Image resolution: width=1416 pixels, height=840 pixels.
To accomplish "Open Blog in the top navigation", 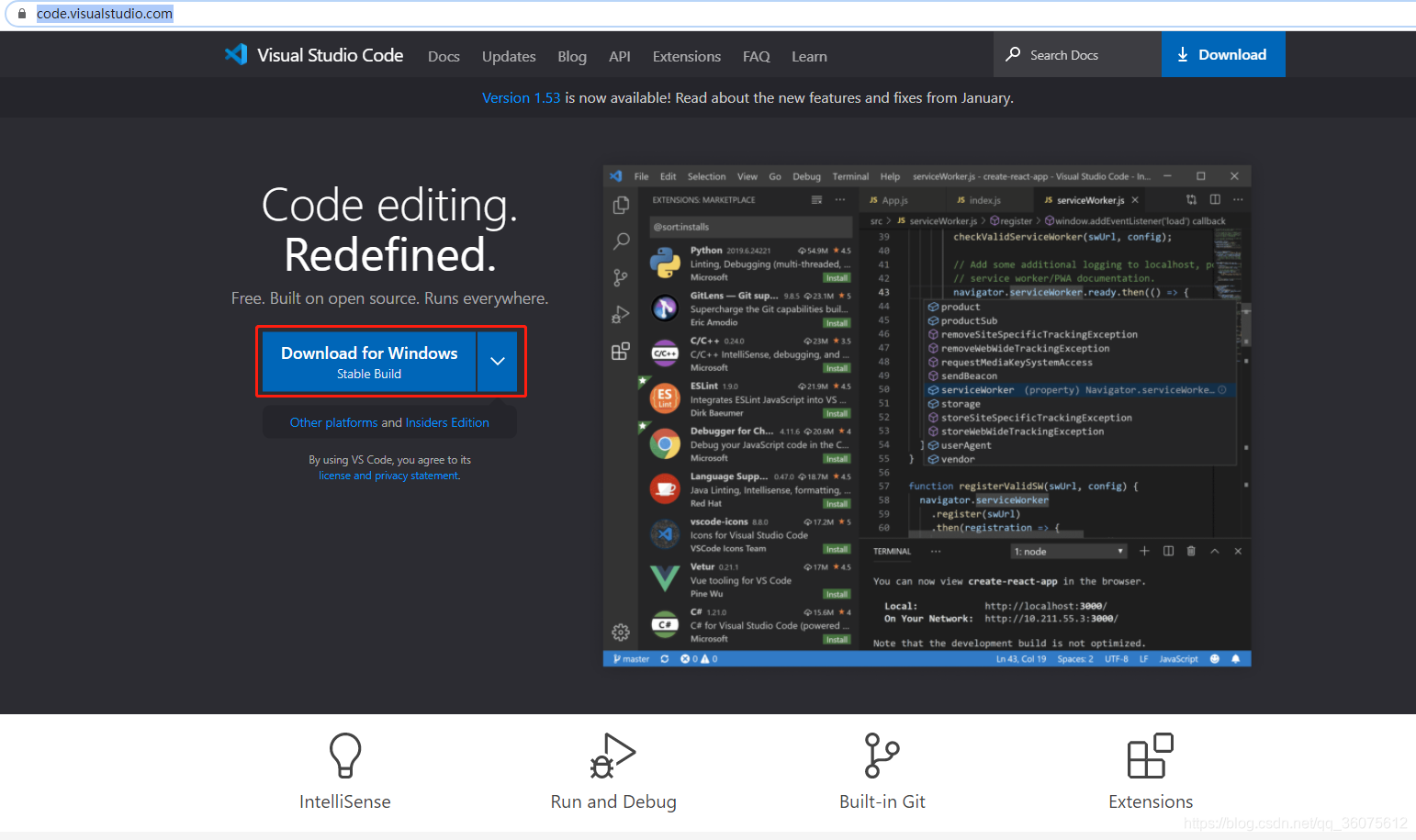I will 572,56.
